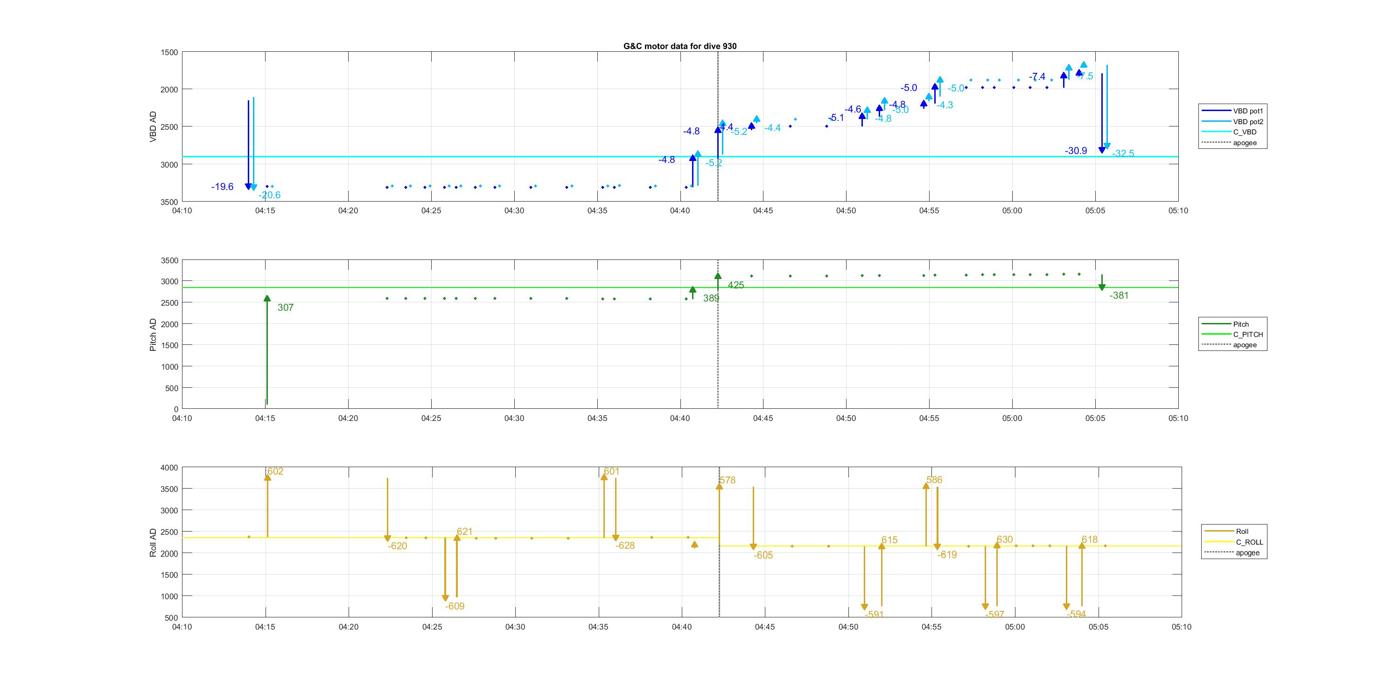Click the '-609' roll data label
This screenshot has width=1400, height=693.
[455, 606]
